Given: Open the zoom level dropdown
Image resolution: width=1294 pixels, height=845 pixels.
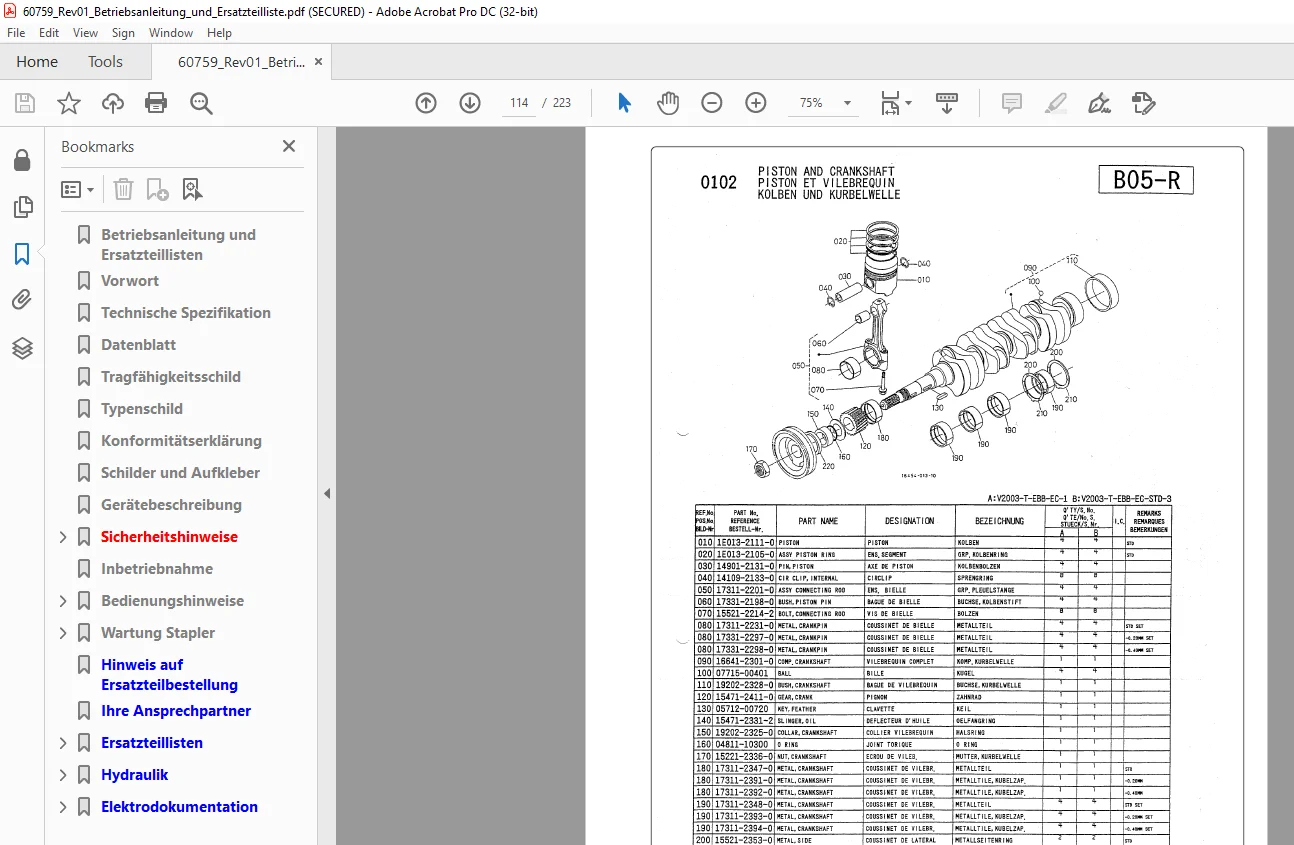Looking at the screenshot, I should (848, 103).
